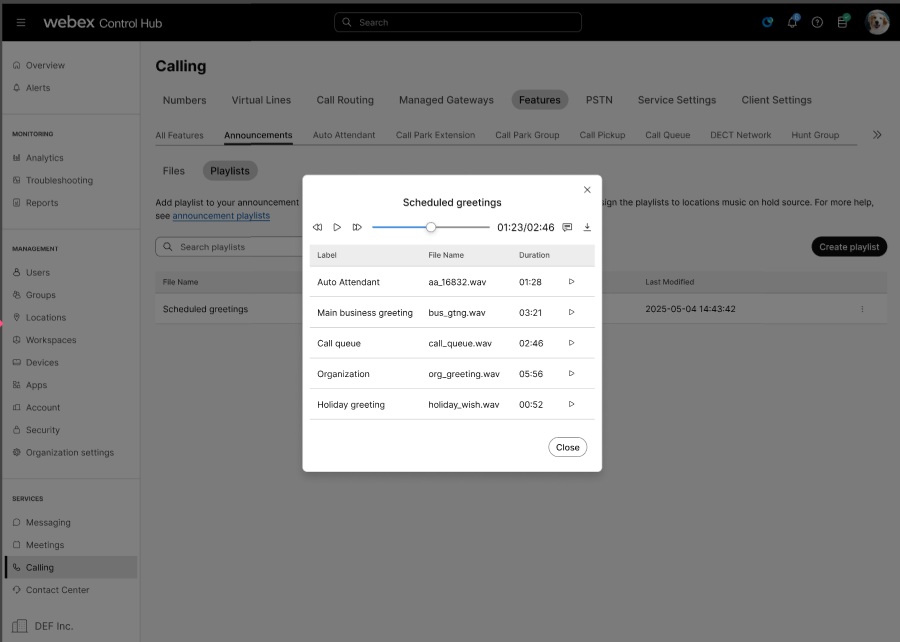Viewport: 900px width, 642px height.
Task: Open the All Features sub-tab
Action: click(x=179, y=135)
